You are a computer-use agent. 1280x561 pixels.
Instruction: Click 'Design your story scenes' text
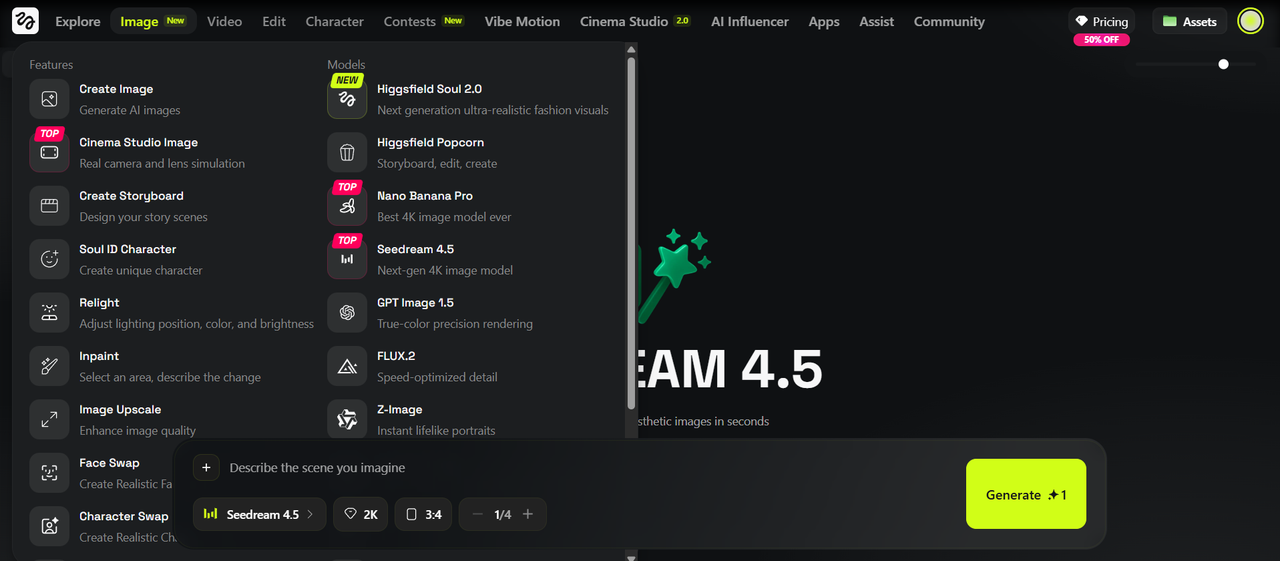pyautogui.click(x=144, y=217)
